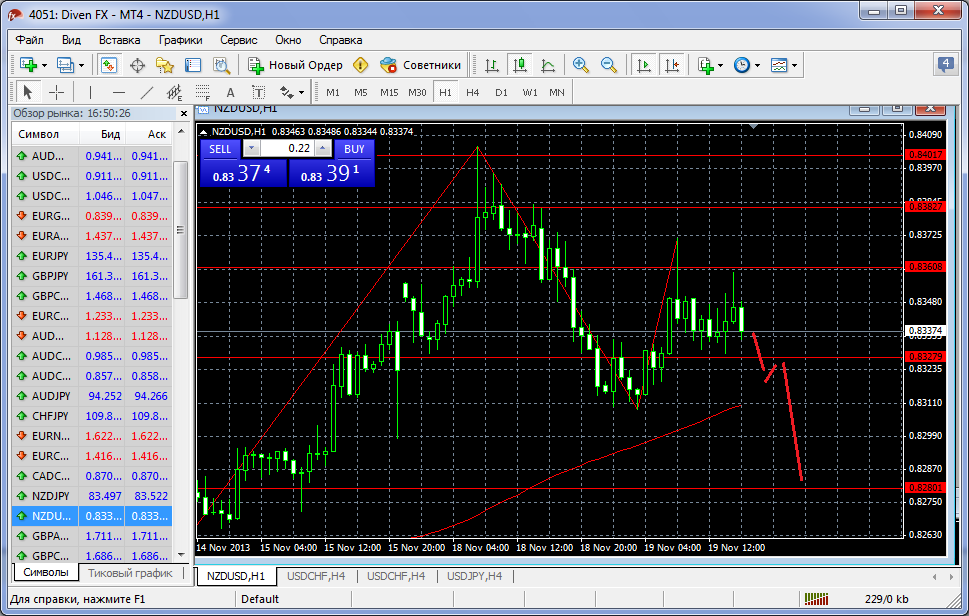Toggle the Auto Scroll chart button
Screen dimensions: 969x616
[x=643, y=65]
